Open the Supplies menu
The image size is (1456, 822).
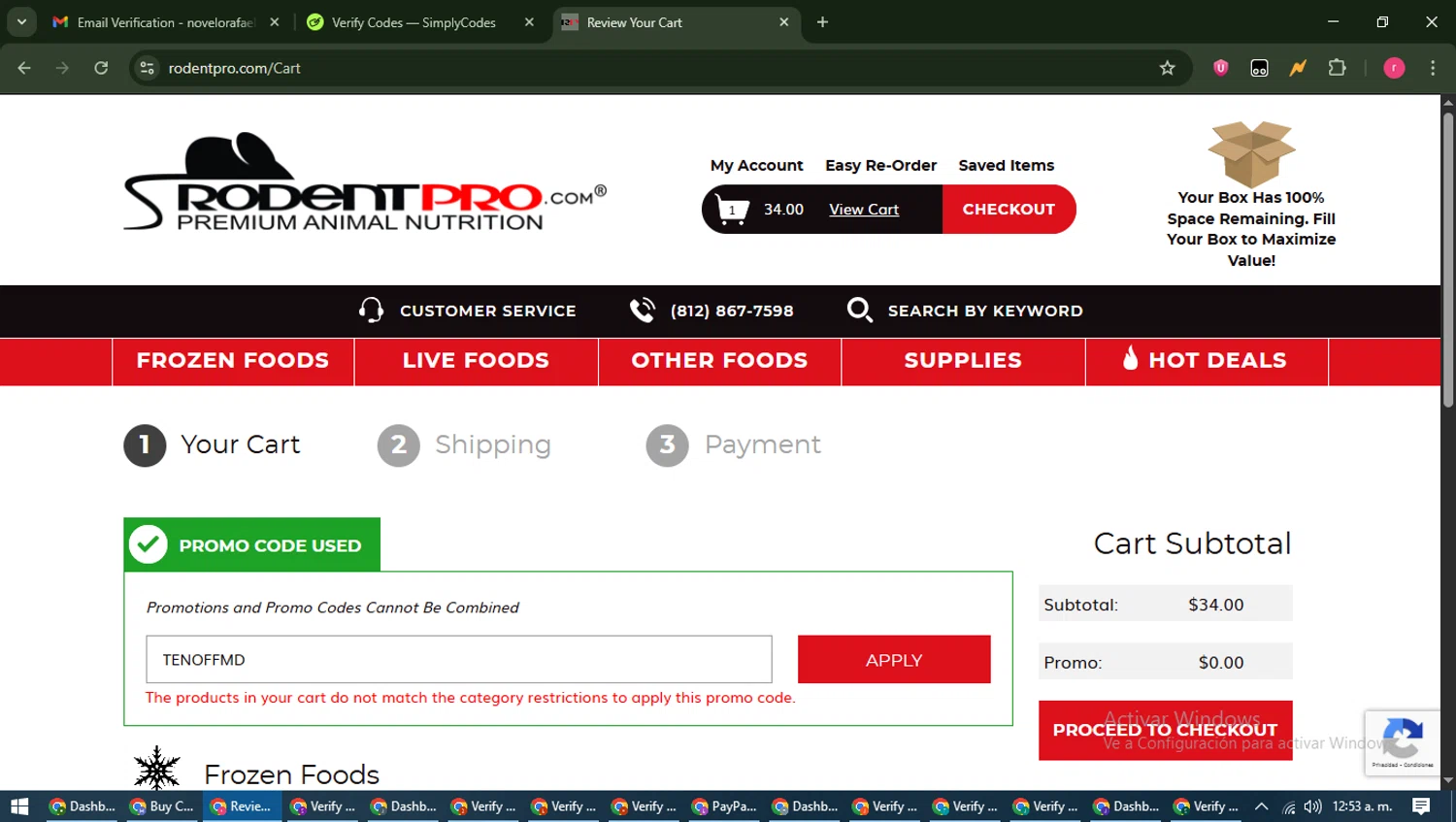[x=963, y=360]
